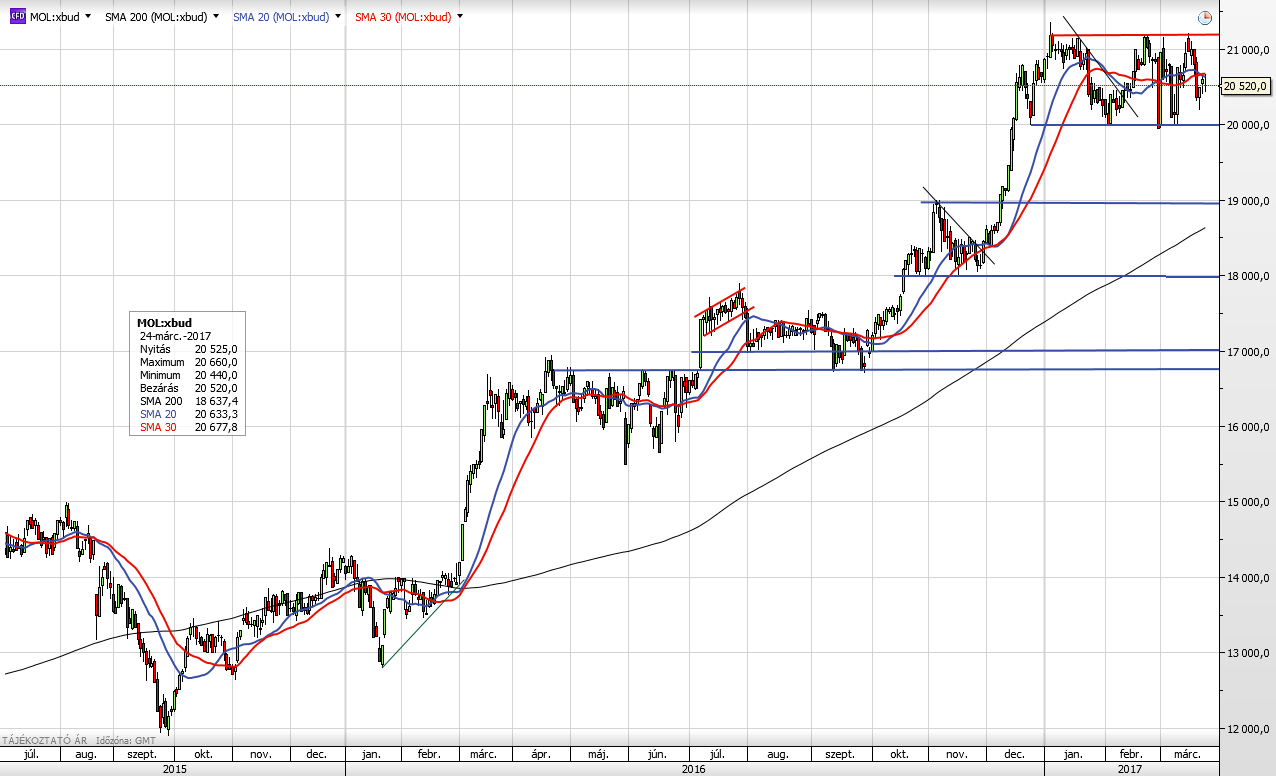
Task: Click the 21 000,0 price axis label
Action: pos(1248,50)
